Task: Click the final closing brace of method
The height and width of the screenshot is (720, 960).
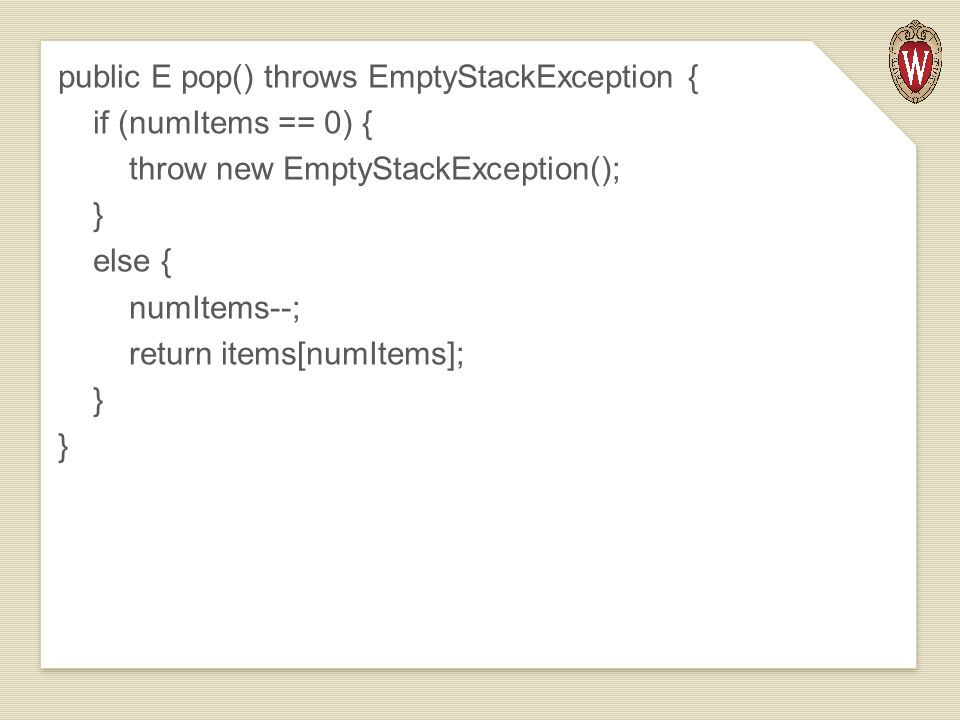Action: click(x=63, y=447)
